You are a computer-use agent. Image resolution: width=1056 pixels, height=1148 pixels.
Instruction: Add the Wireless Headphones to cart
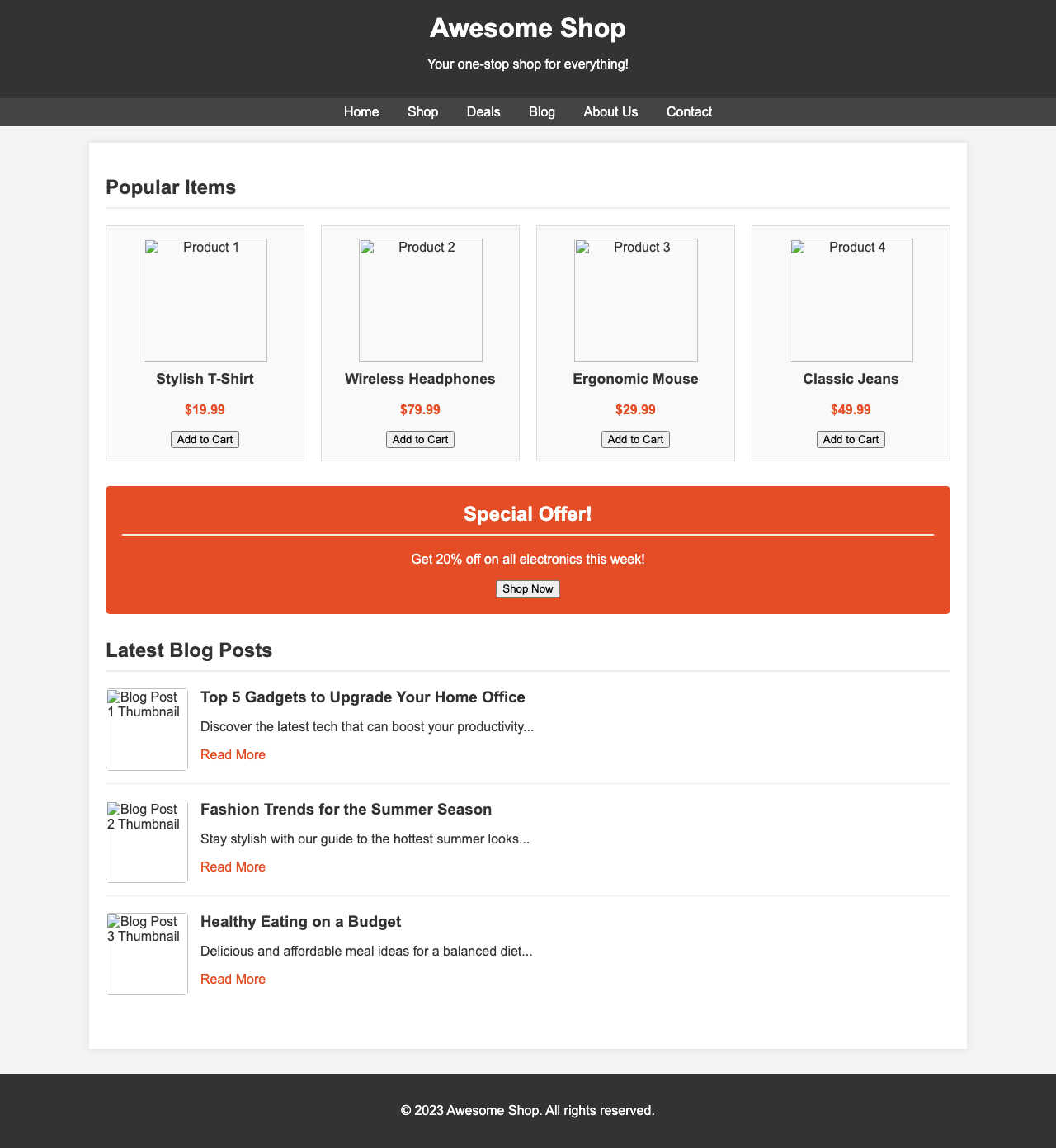[420, 439]
